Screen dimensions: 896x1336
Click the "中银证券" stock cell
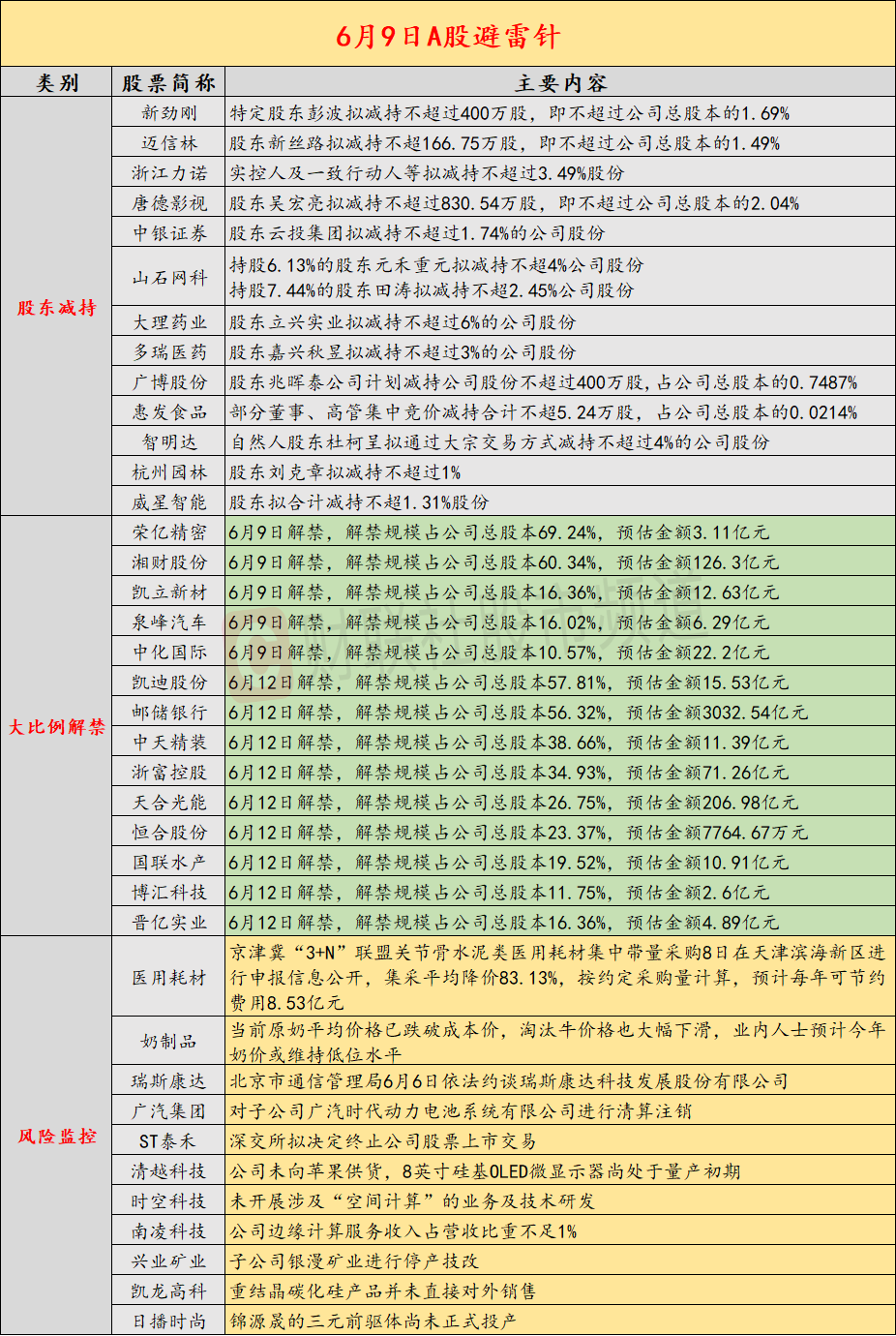(x=169, y=233)
